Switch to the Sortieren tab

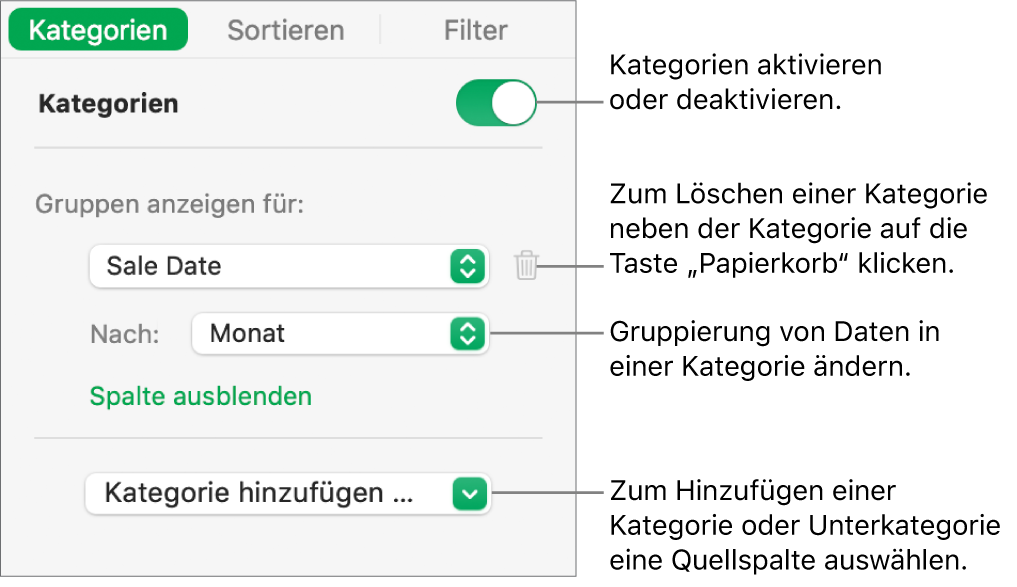click(x=285, y=31)
